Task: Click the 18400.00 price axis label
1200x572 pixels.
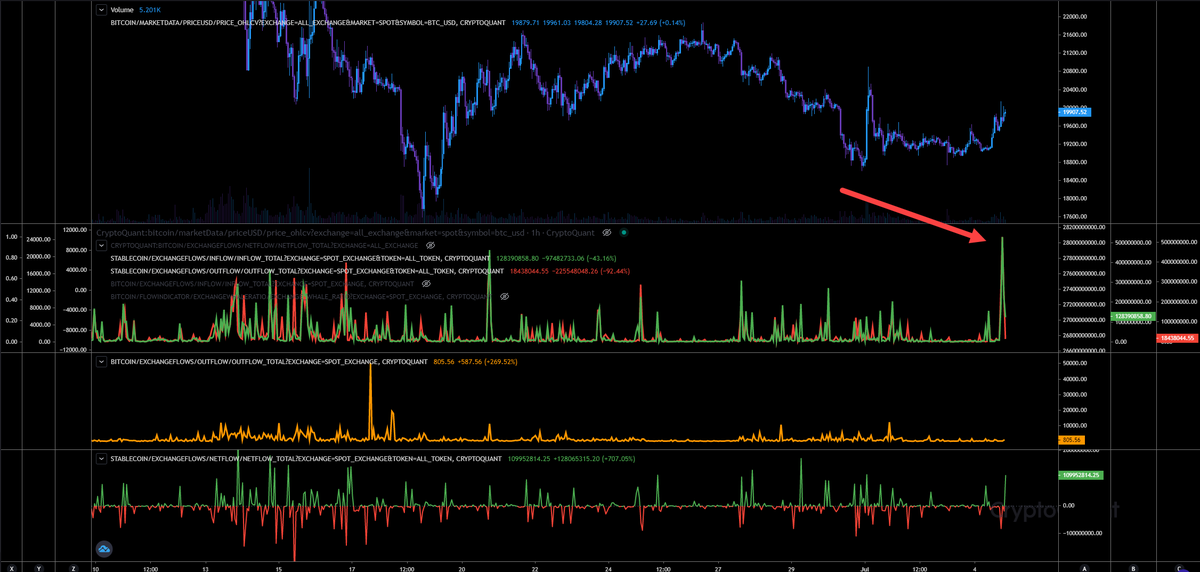Action: [x=1075, y=180]
